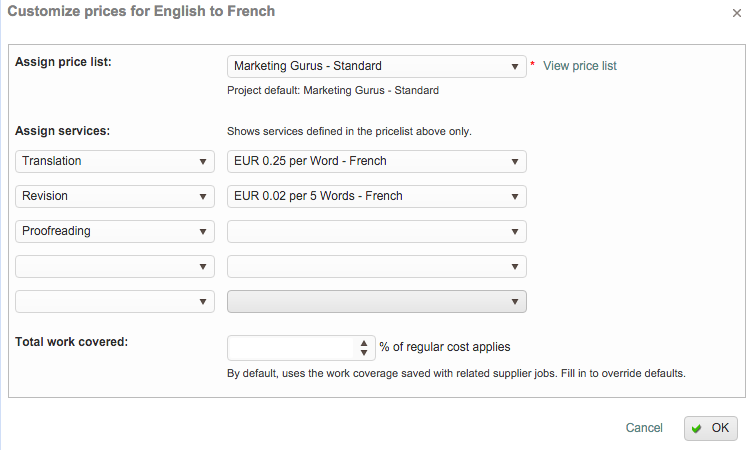The image size is (750, 450).
Task: Click the Total work covered percentage field
Action: [291, 347]
